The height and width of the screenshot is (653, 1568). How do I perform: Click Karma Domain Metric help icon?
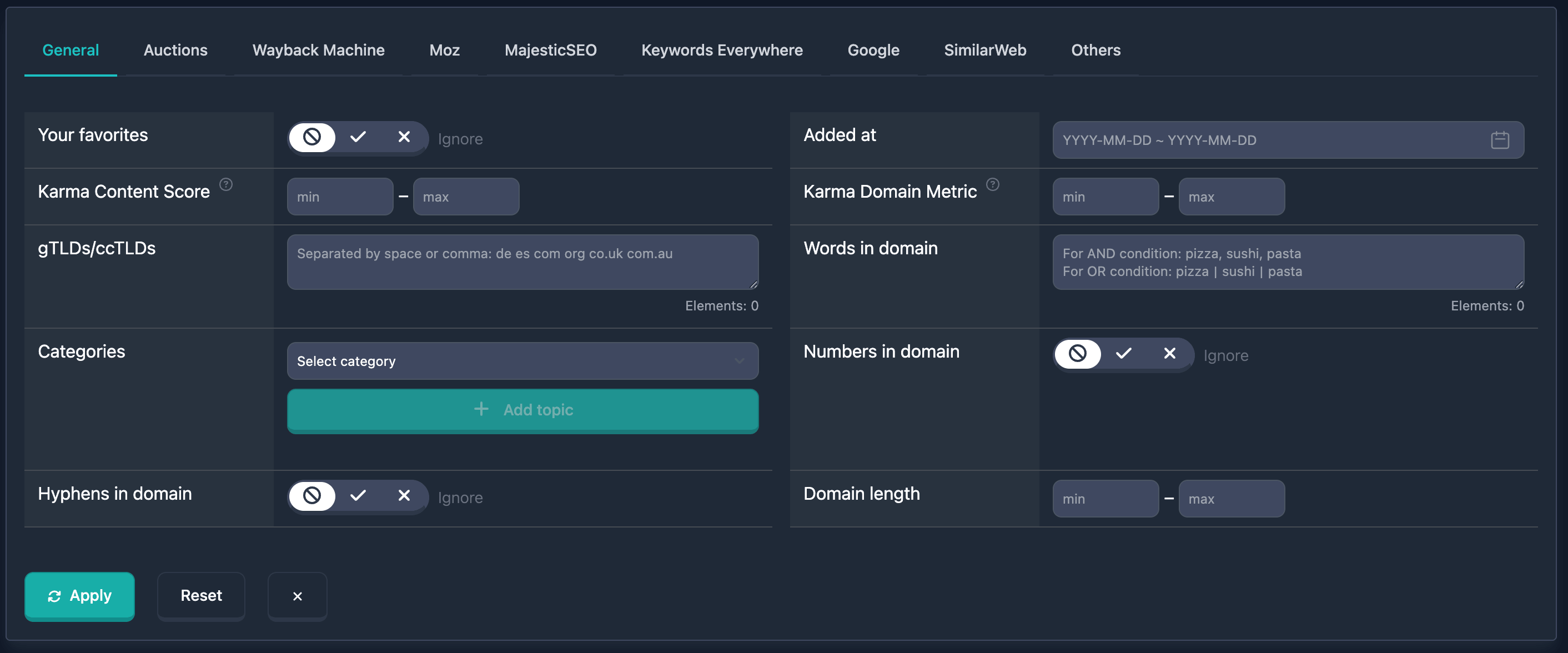click(992, 184)
